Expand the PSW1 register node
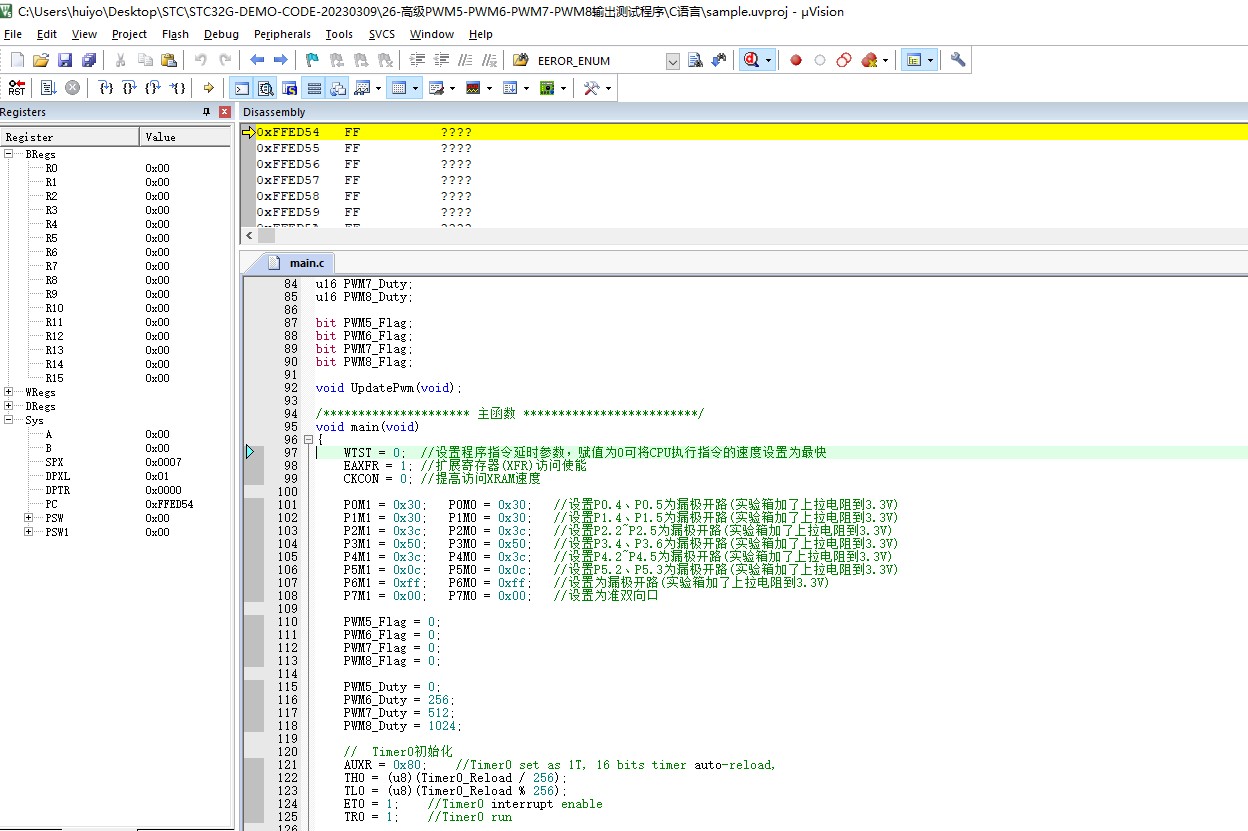Image resolution: width=1248 pixels, height=831 pixels. pos(28,532)
